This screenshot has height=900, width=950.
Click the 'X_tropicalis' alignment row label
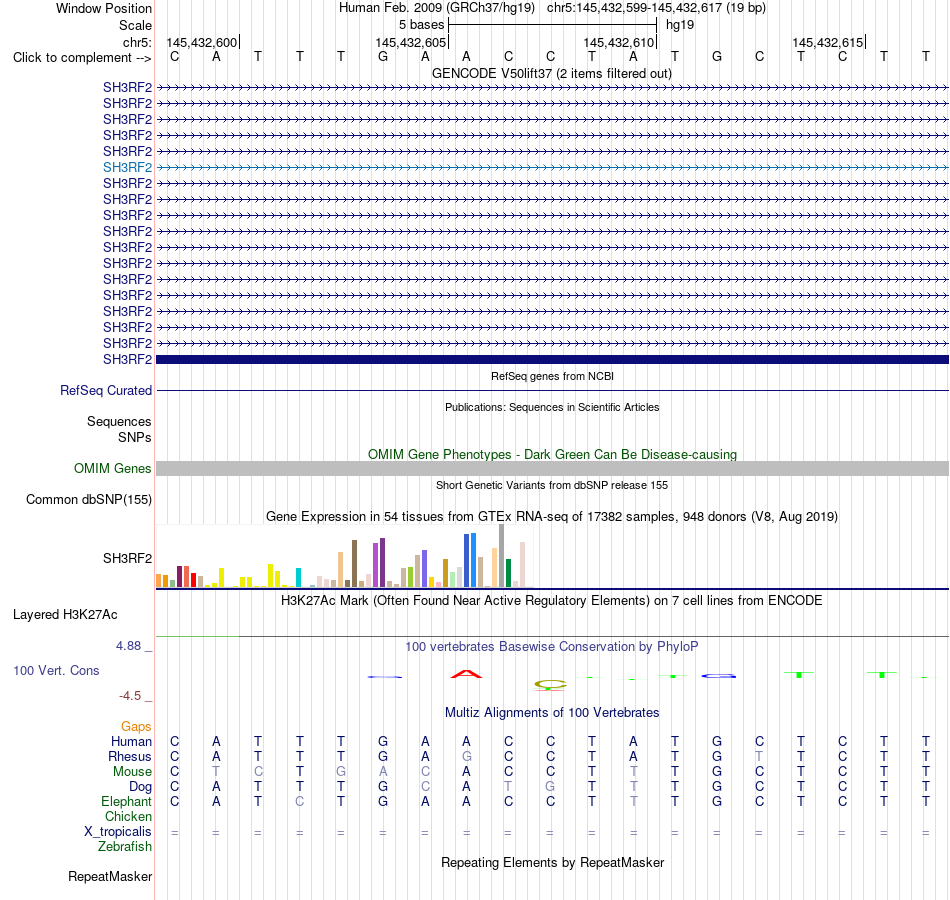click(x=118, y=832)
